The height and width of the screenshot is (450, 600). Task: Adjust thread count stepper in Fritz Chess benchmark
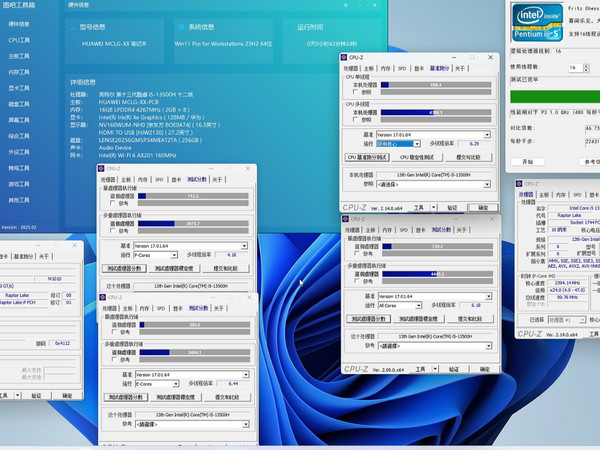[586, 68]
